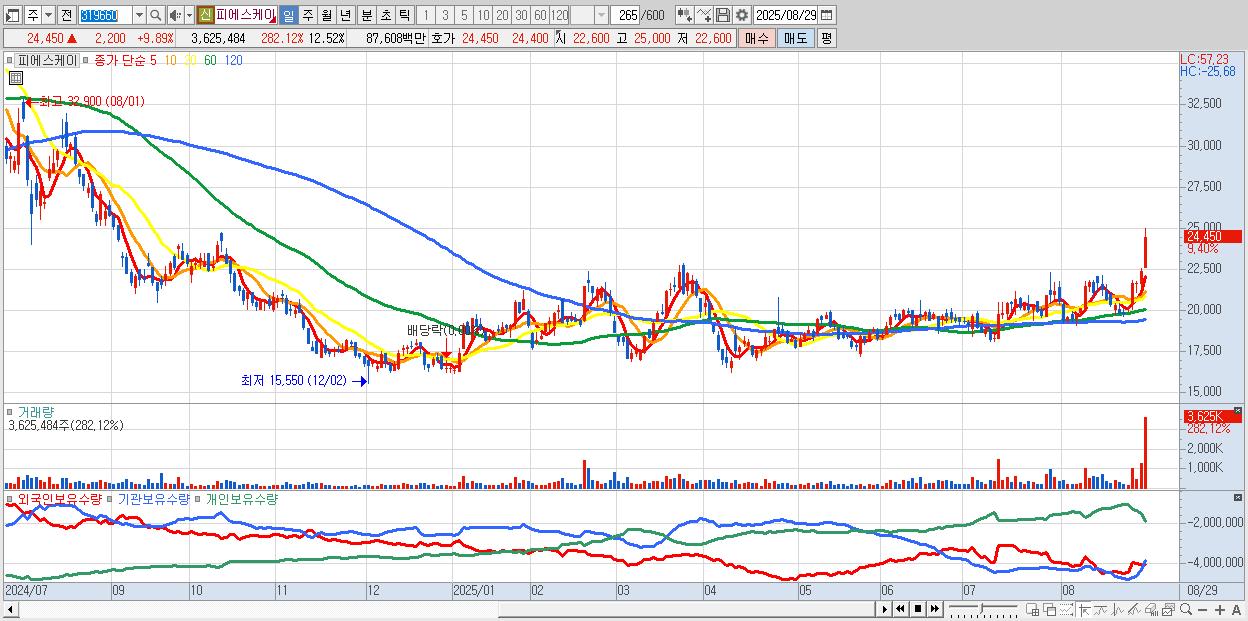Viewport: 1248px width, 621px height.
Task: Open chart settings gear icon
Action: coord(741,15)
